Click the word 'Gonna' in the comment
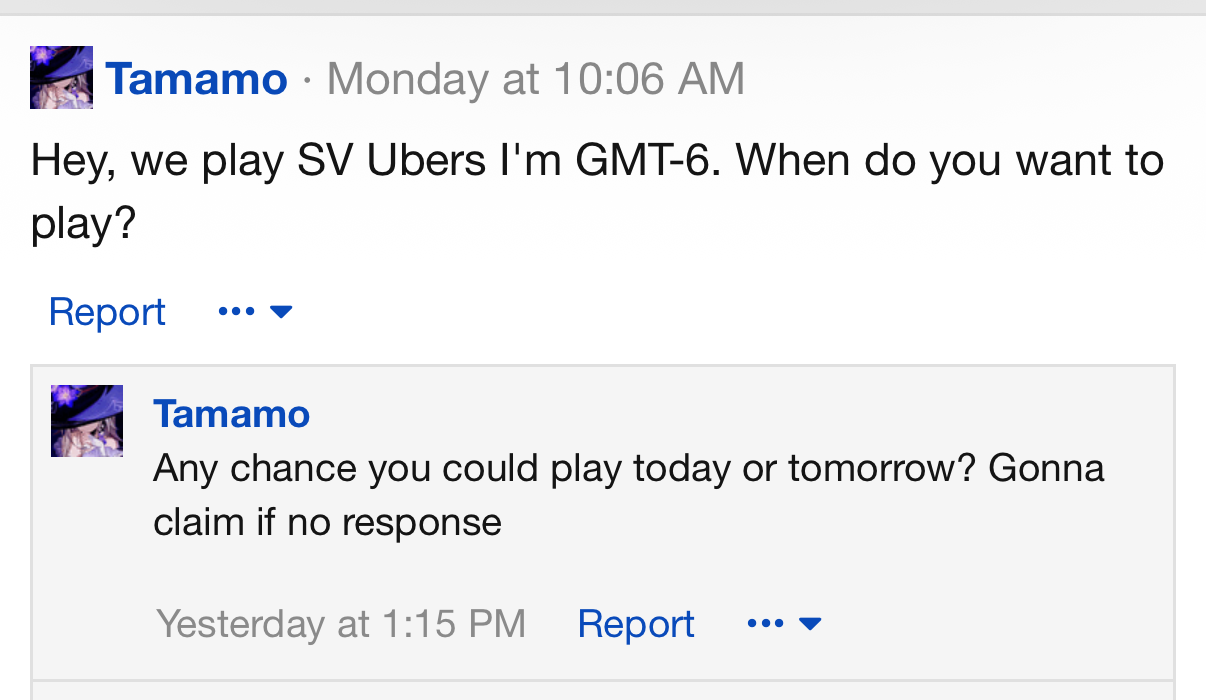Viewport: 1206px width, 700px height. [x=1046, y=468]
